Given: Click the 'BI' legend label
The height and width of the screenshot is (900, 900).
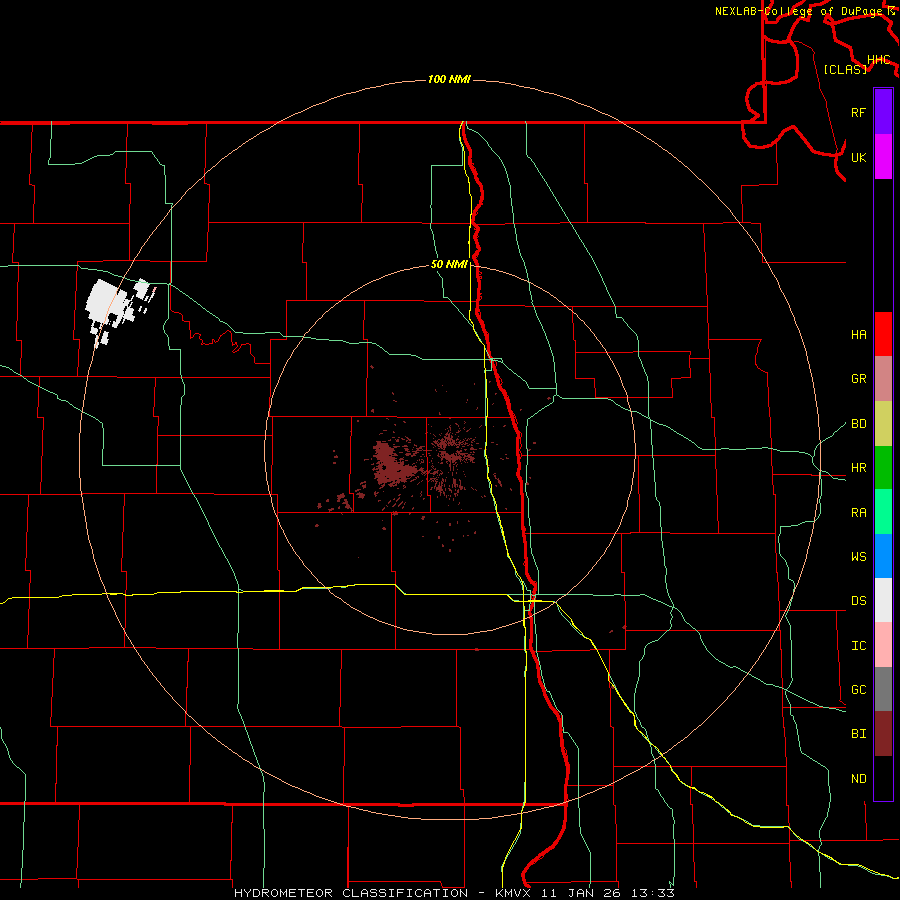Looking at the screenshot, I should pyautogui.click(x=859, y=734).
